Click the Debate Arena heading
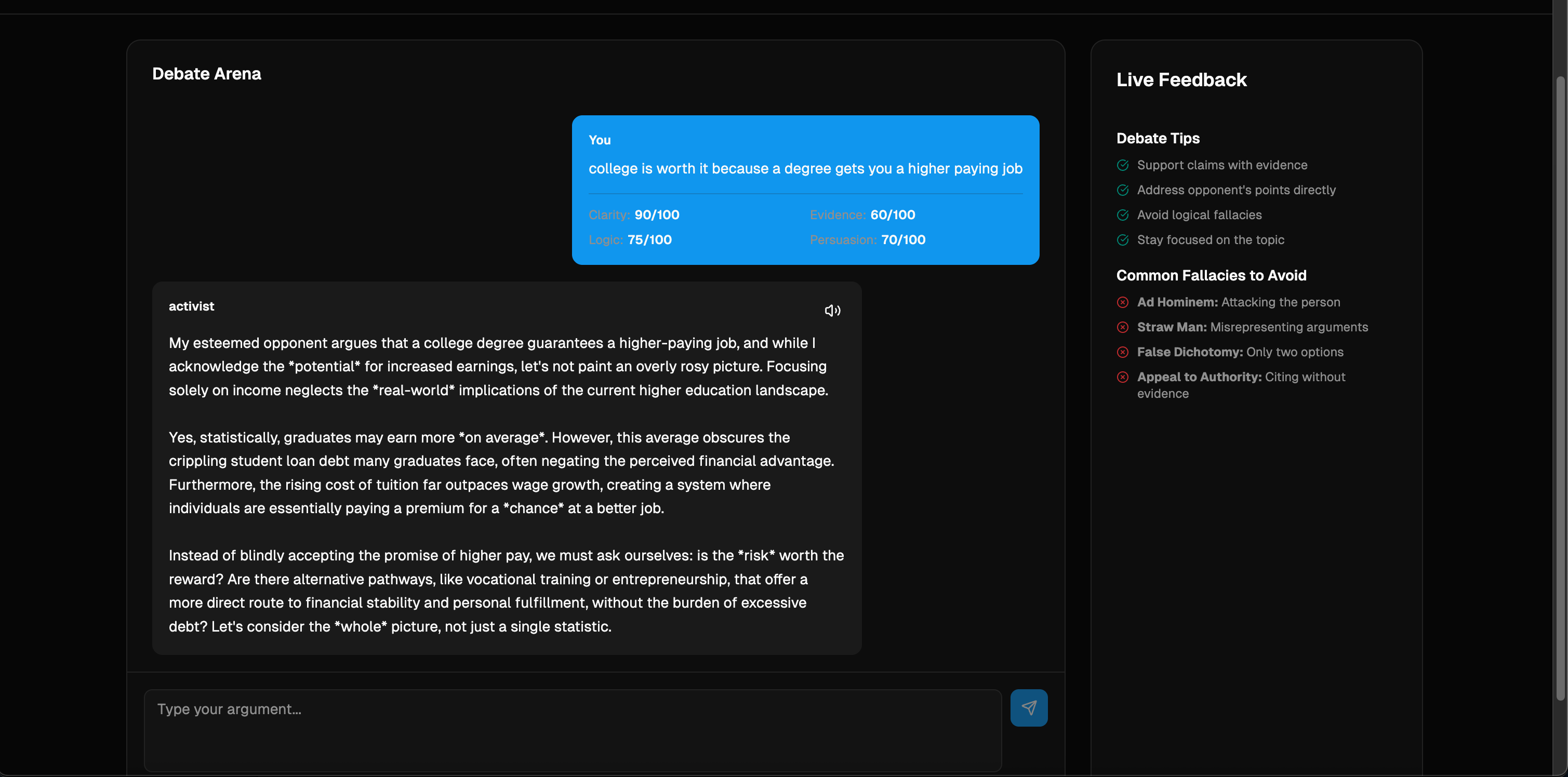 coord(206,74)
